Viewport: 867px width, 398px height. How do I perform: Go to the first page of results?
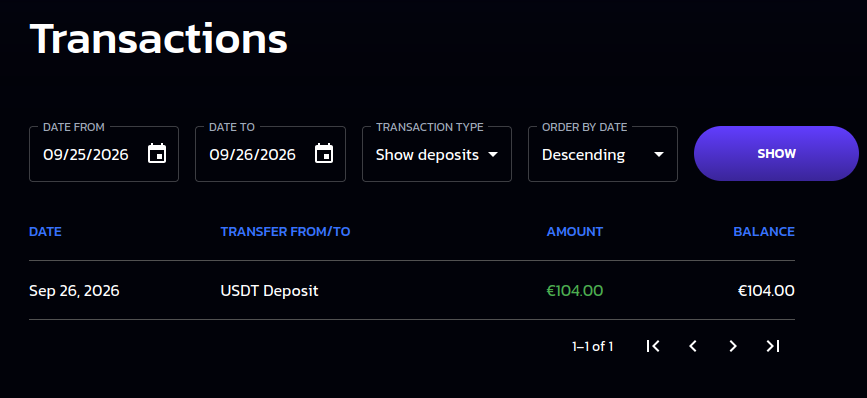coord(653,346)
